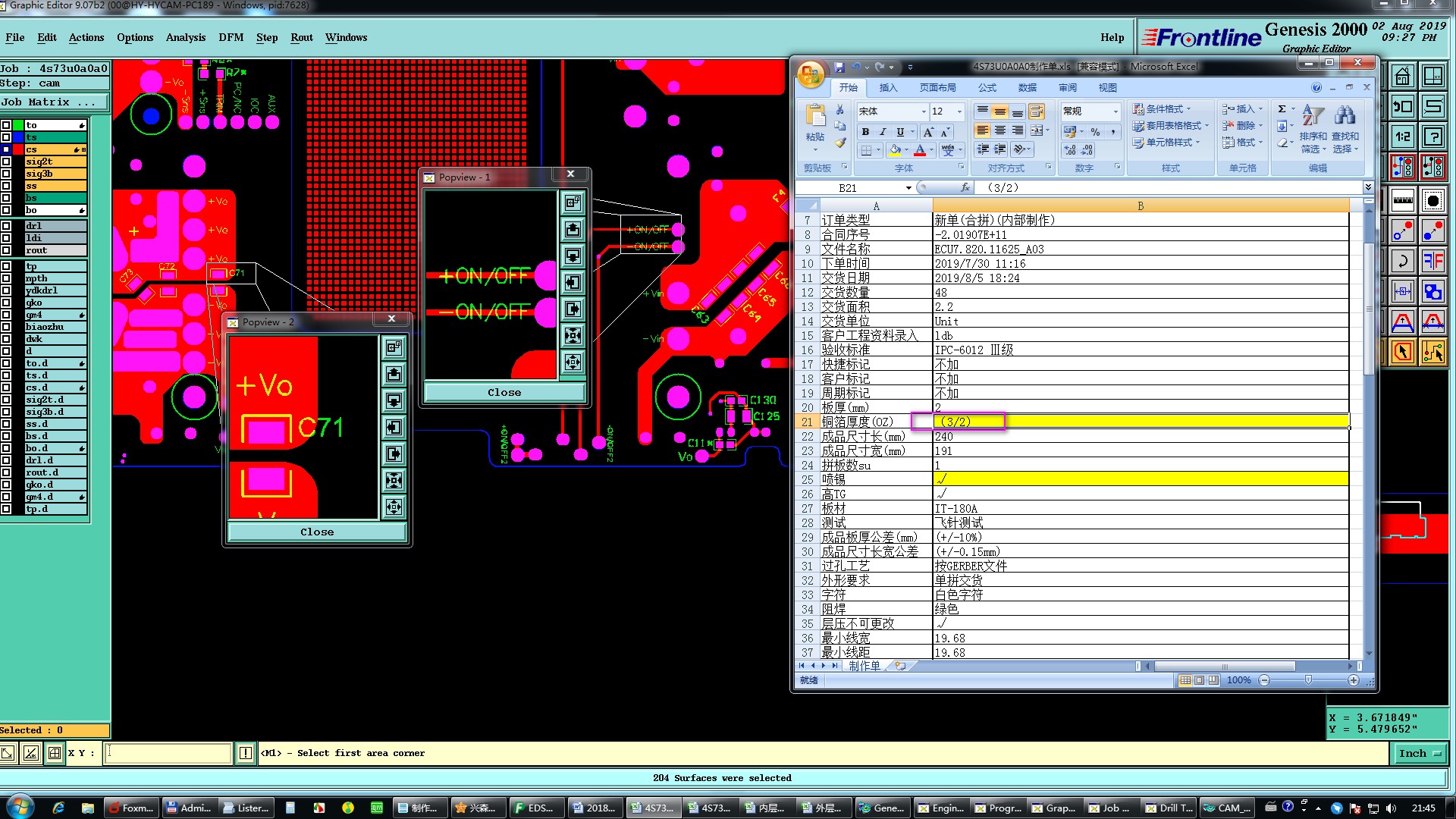Click the blue overlapping shapes icon
The height and width of the screenshot is (819, 1456).
[x=1432, y=292]
